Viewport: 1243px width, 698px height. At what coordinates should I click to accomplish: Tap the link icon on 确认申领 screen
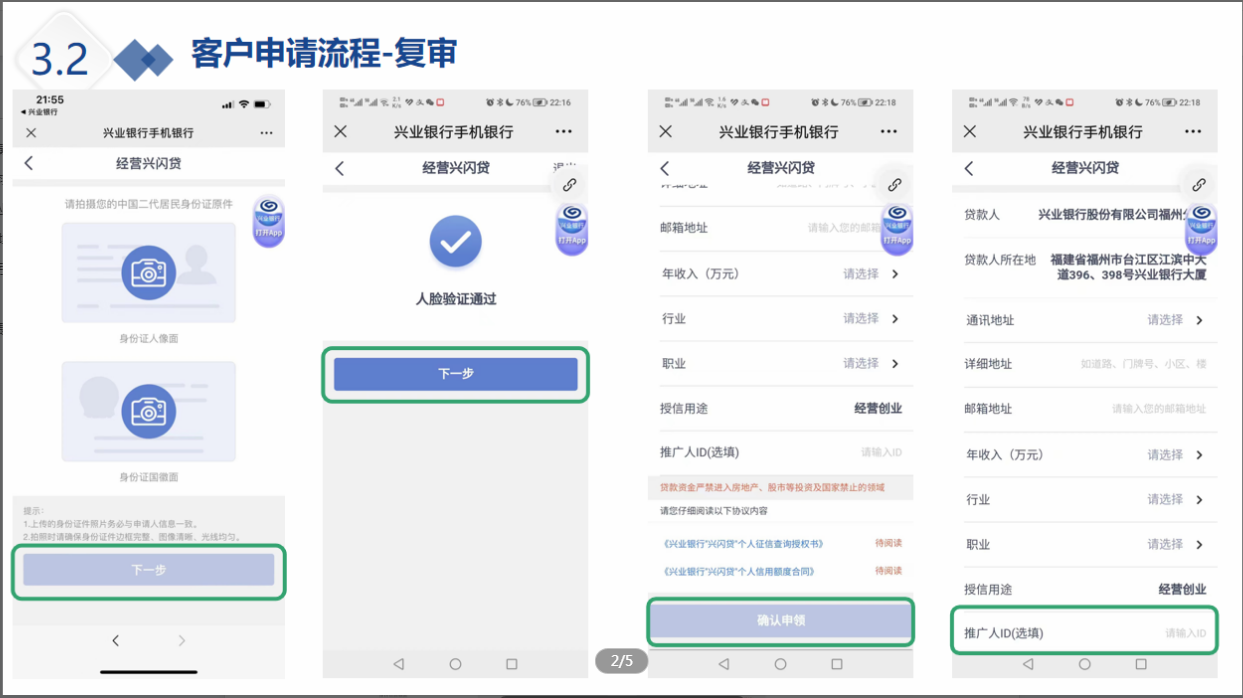[x=894, y=185]
